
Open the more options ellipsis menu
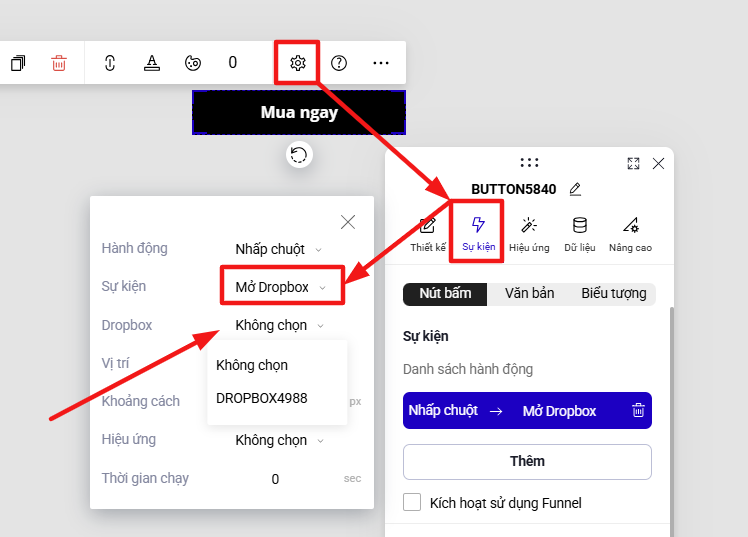click(381, 63)
